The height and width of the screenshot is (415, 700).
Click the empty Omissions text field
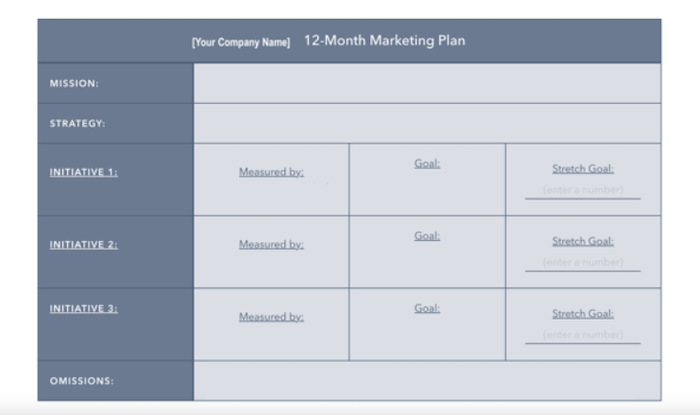tap(427, 381)
